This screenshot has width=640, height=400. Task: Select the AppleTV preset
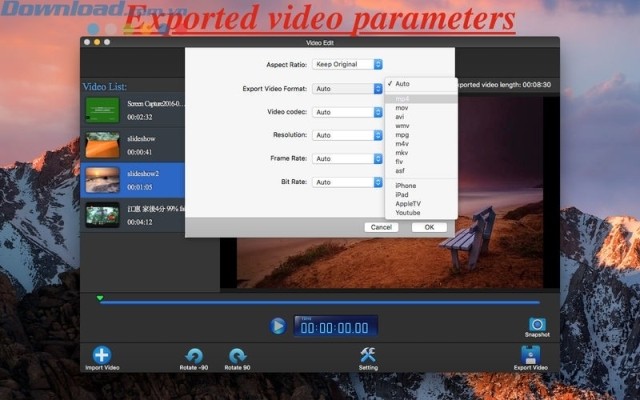click(421, 204)
